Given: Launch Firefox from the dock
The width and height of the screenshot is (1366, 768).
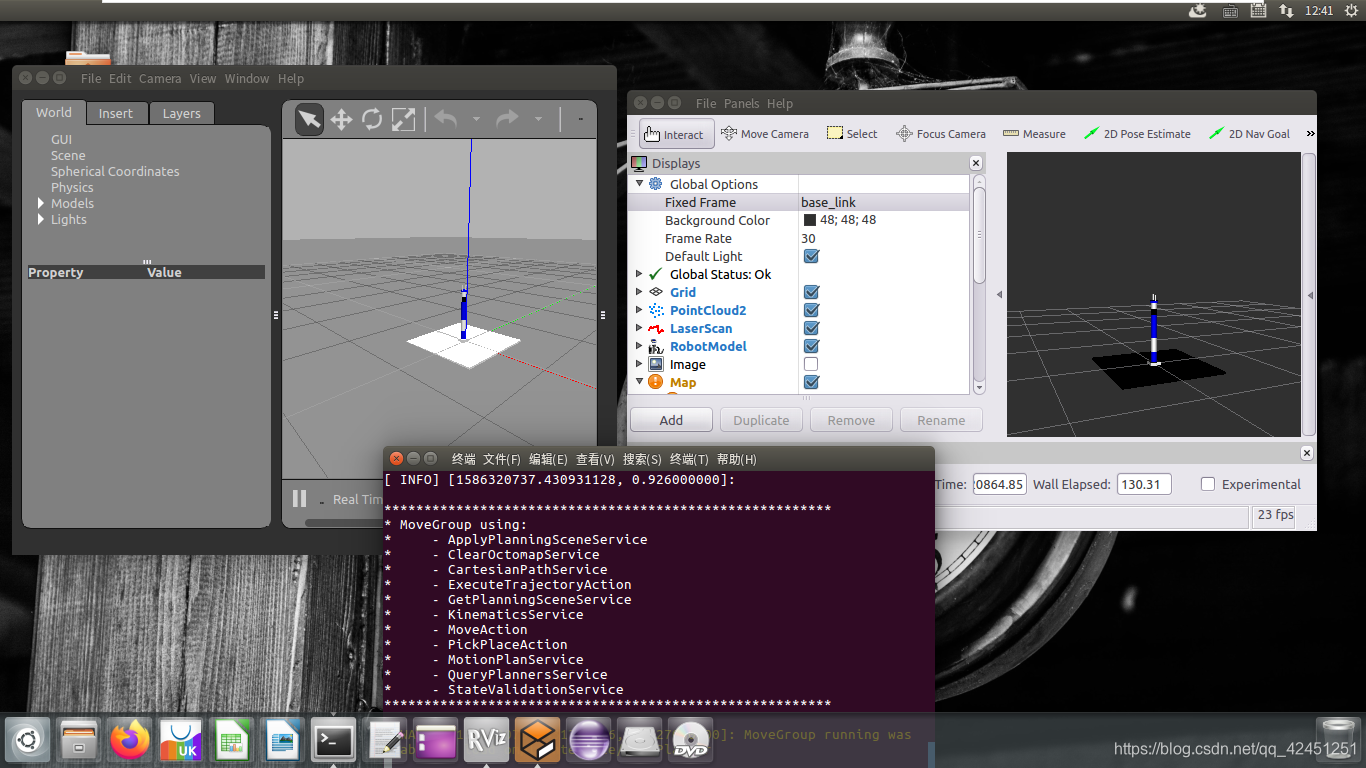Looking at the screenshot, I should (130, 741).
